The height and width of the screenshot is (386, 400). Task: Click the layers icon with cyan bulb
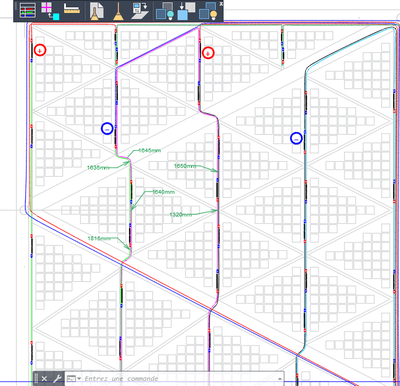coord(165,11)
